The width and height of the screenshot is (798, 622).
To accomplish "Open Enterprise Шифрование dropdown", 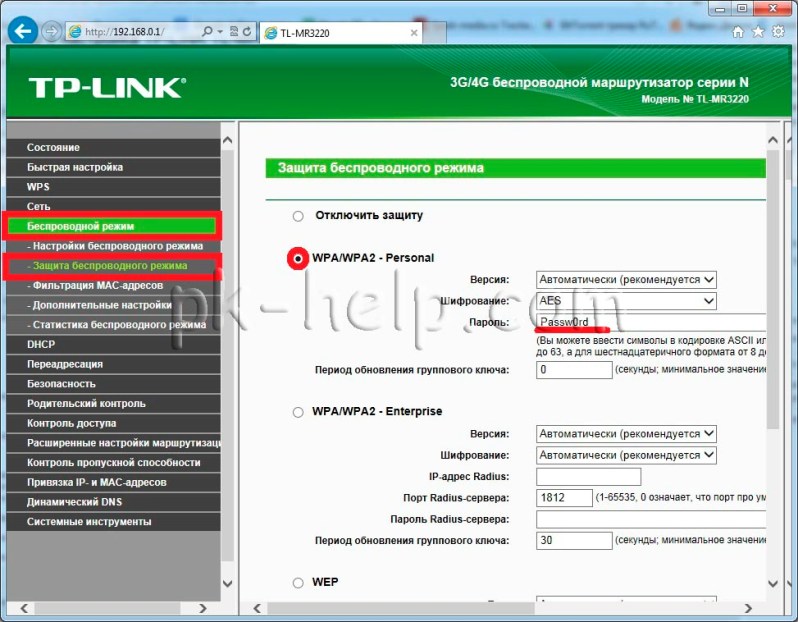I will pyautogui.click(x=626, y=455).
